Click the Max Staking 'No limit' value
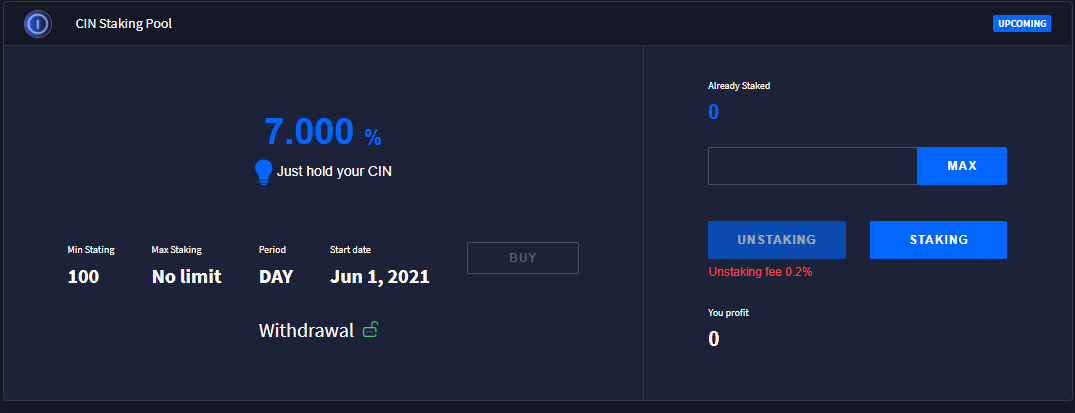 (186, 277)
